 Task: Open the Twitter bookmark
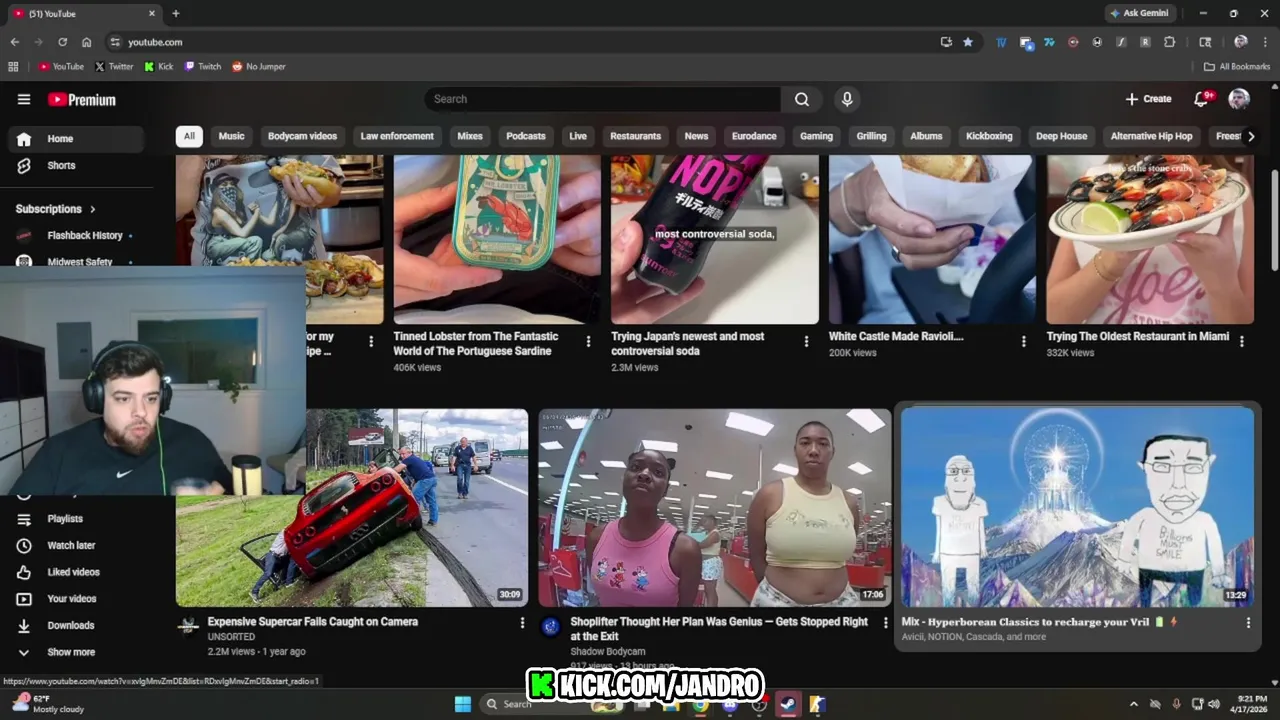tap(114, 67)
